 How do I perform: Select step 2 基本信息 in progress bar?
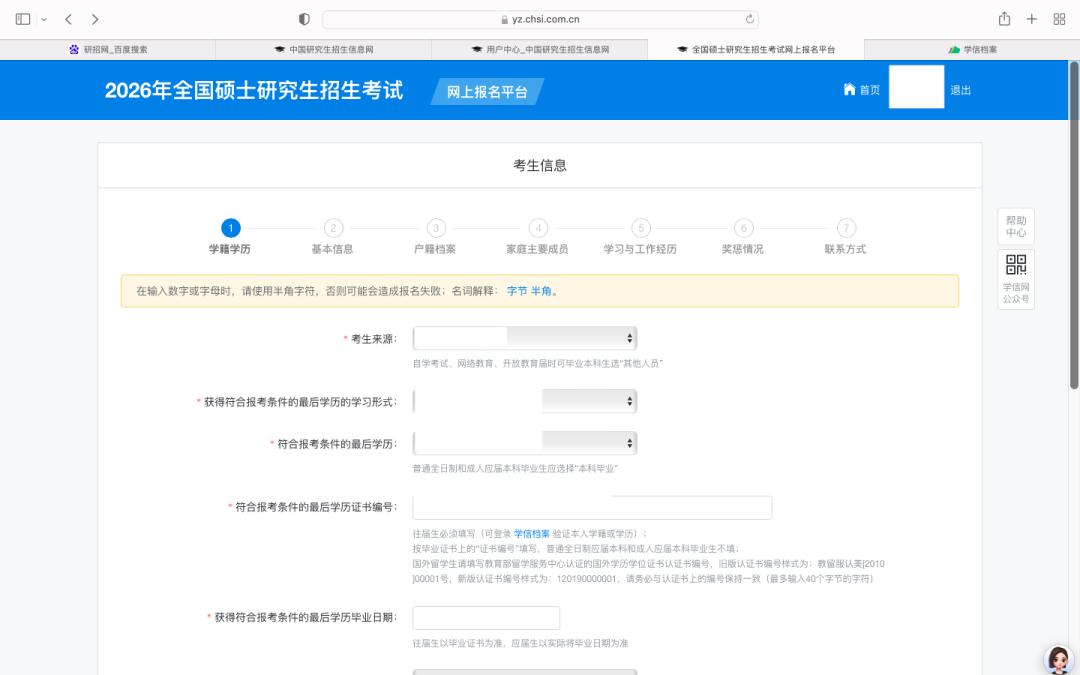click(x=333, y=229)
